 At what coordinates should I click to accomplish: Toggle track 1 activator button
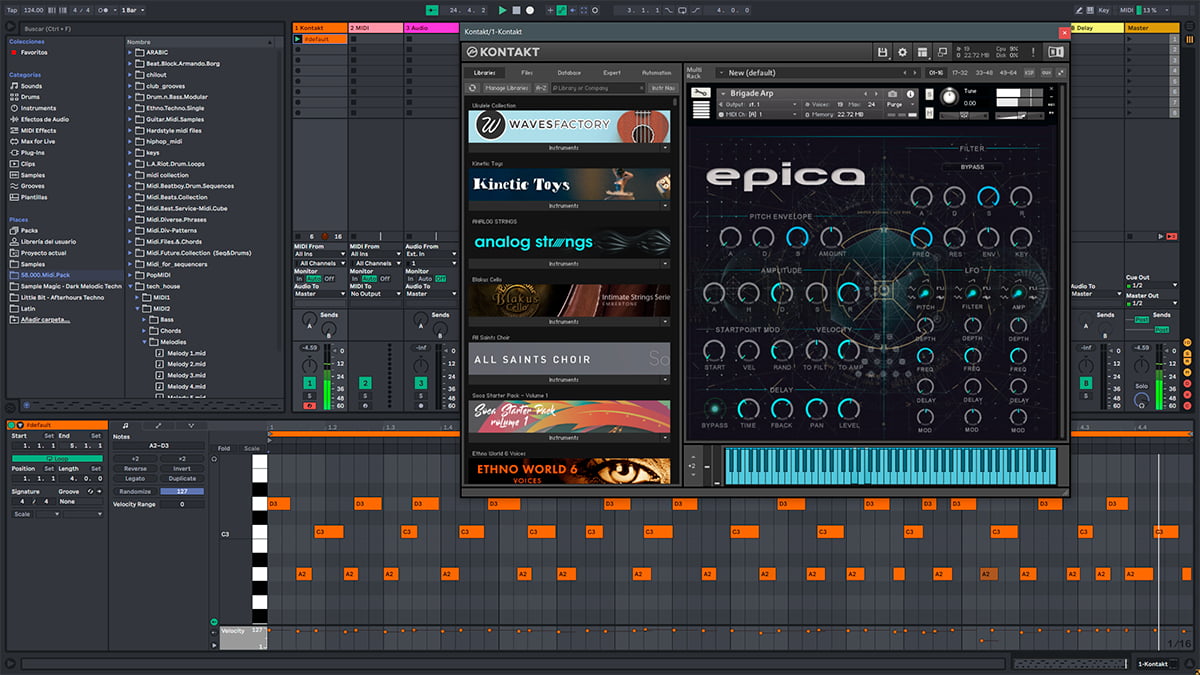tap(310, 383)
